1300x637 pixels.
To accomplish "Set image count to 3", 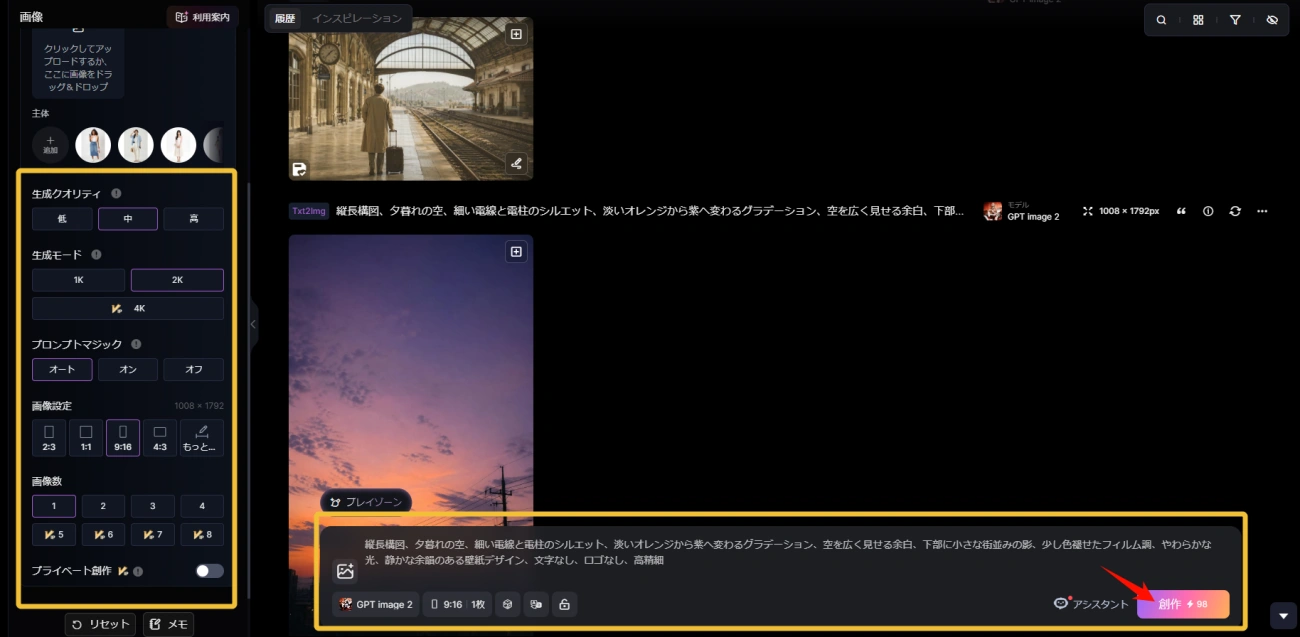I will 153,506.
